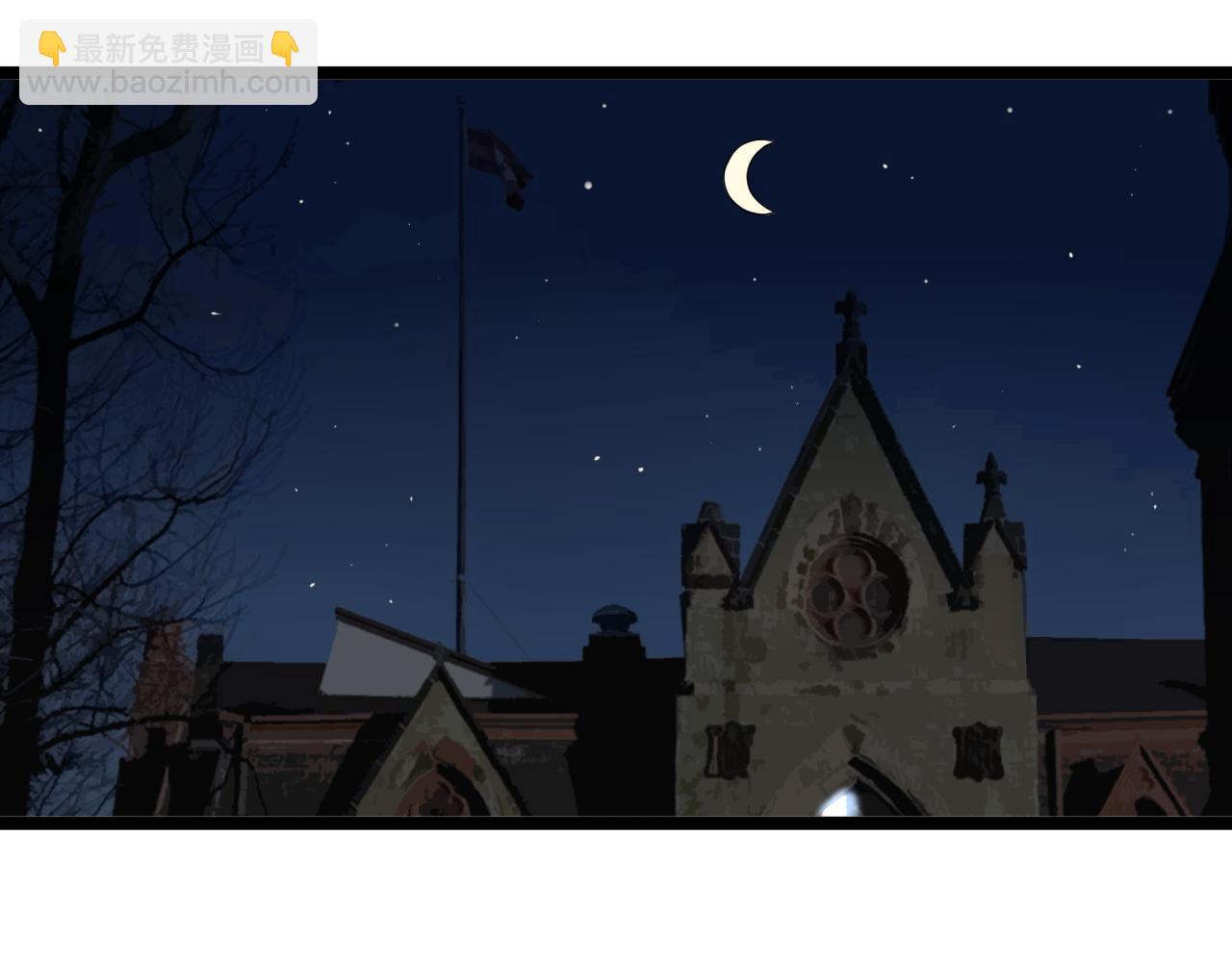
Task: Click the left carved plaque on the chapel wall
Action: point(729,749)
